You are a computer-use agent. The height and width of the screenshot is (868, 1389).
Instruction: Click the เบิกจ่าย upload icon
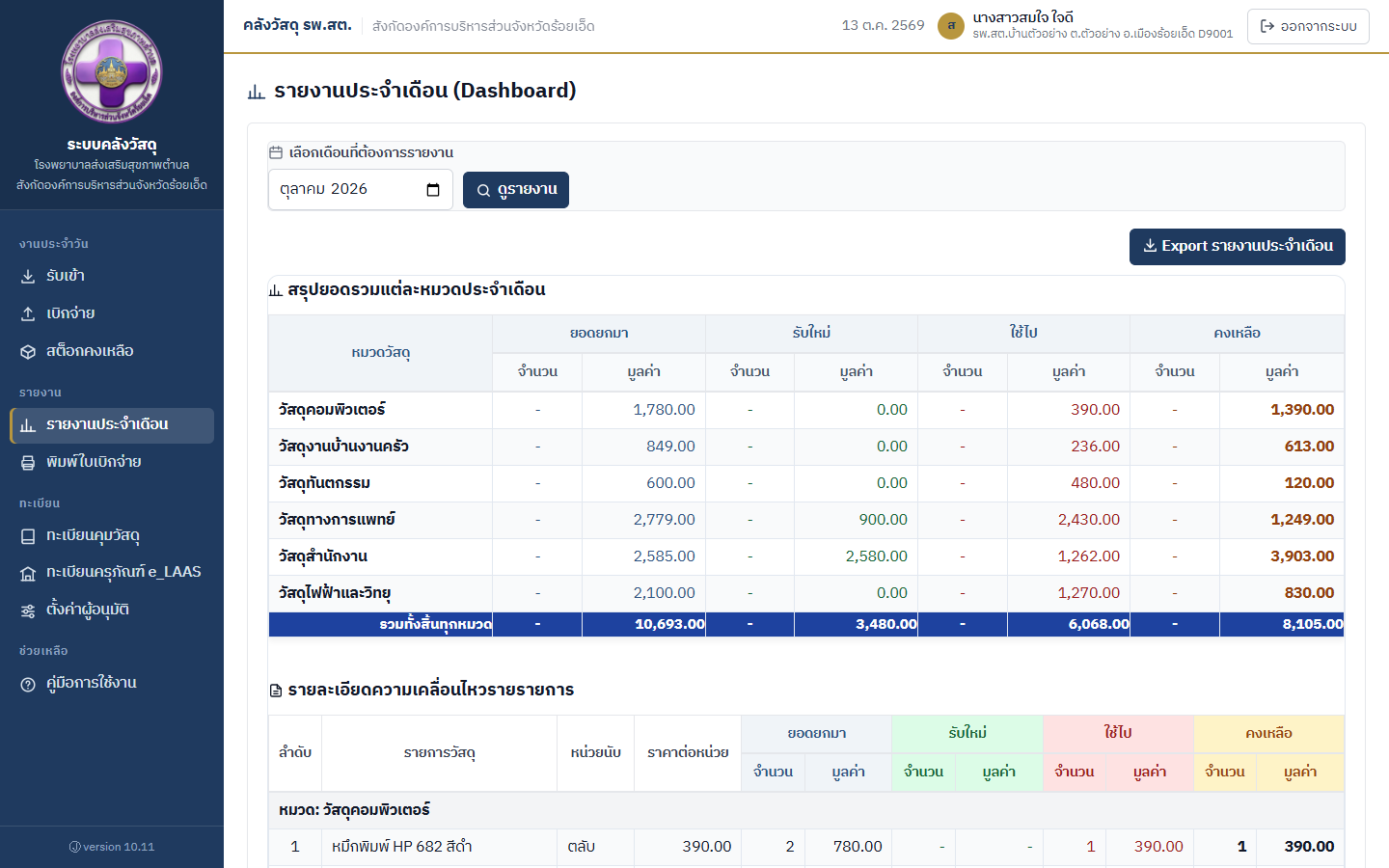click(28, 314)
